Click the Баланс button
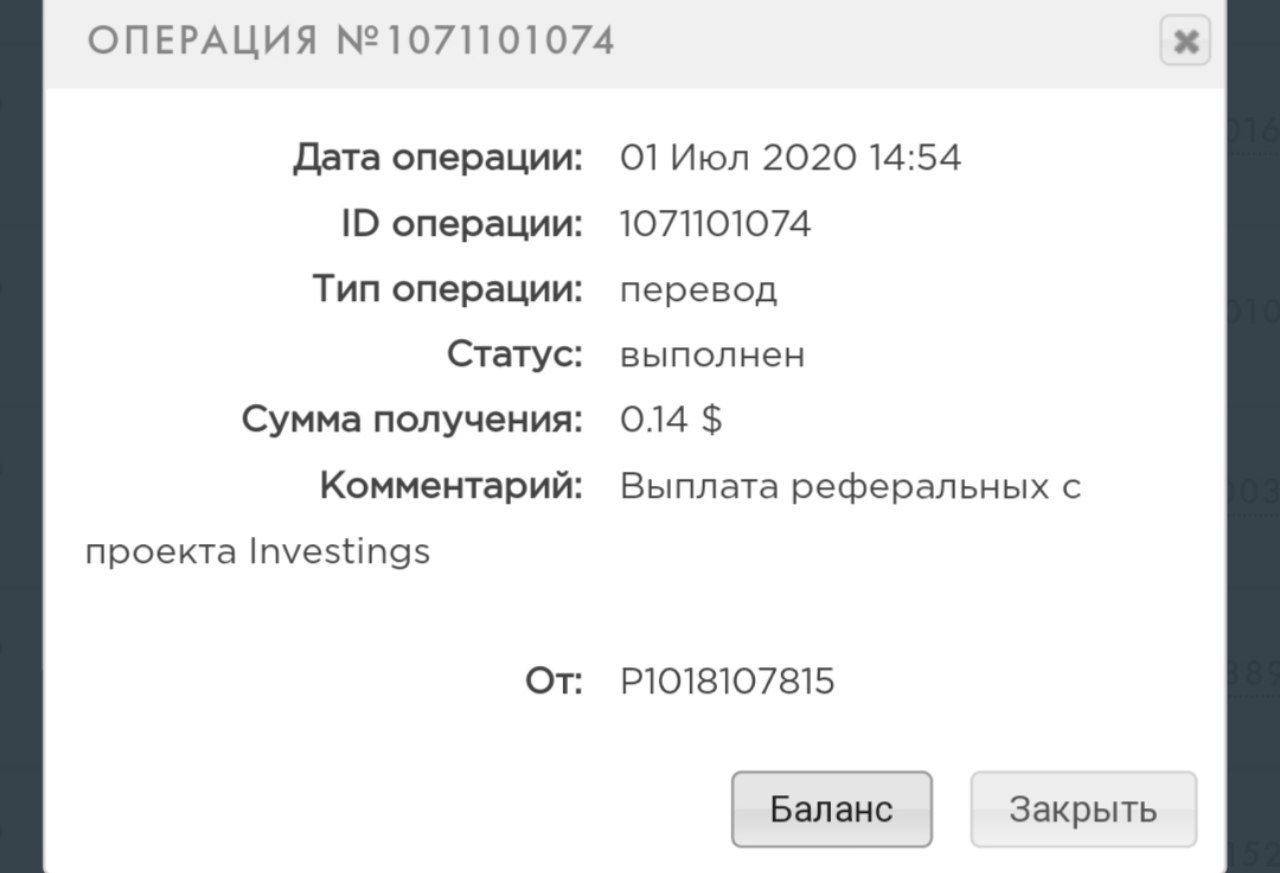 831,809
